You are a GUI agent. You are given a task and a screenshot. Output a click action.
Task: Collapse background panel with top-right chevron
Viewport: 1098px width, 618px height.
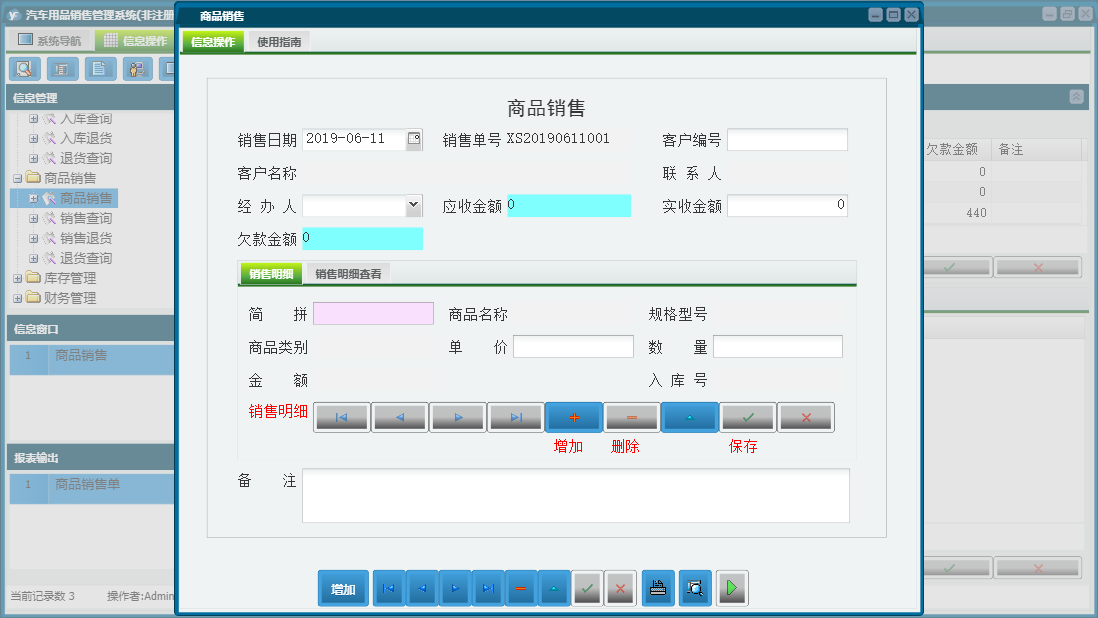1076,97
